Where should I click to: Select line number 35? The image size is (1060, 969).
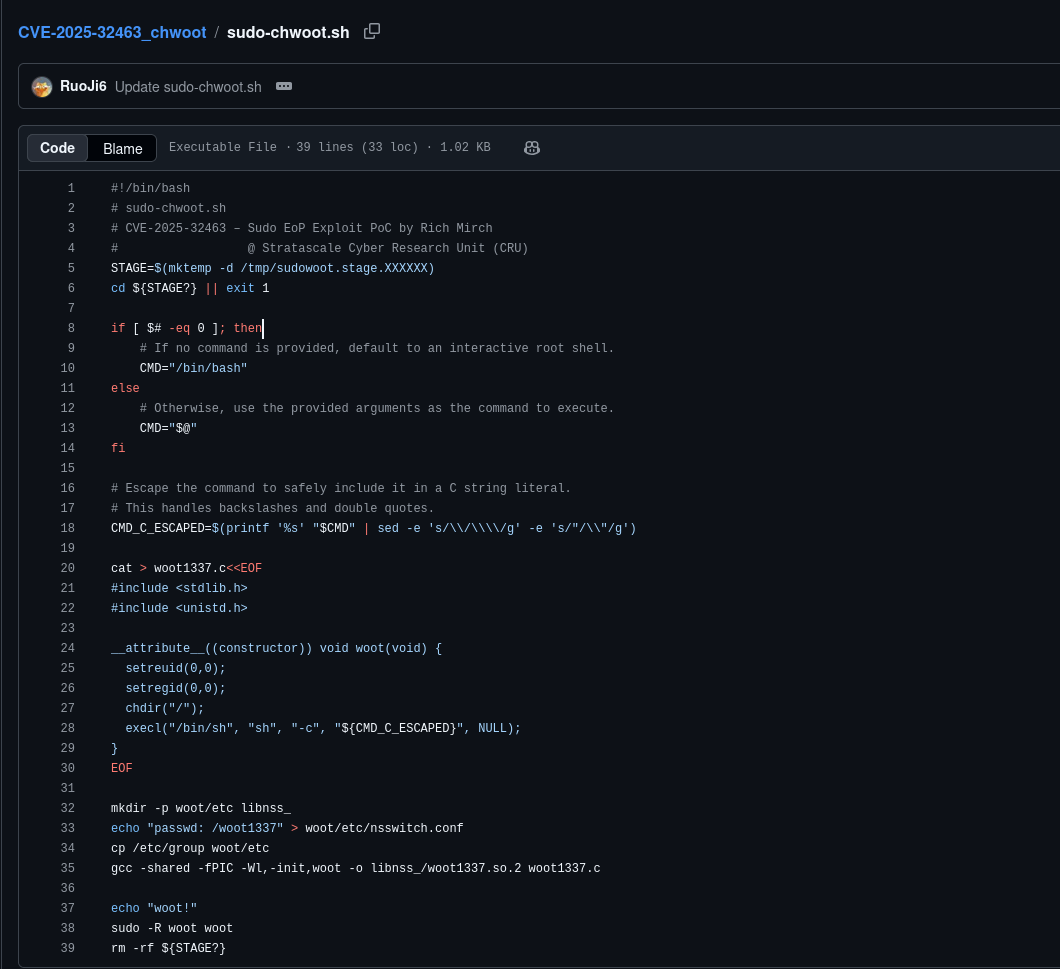68,868
